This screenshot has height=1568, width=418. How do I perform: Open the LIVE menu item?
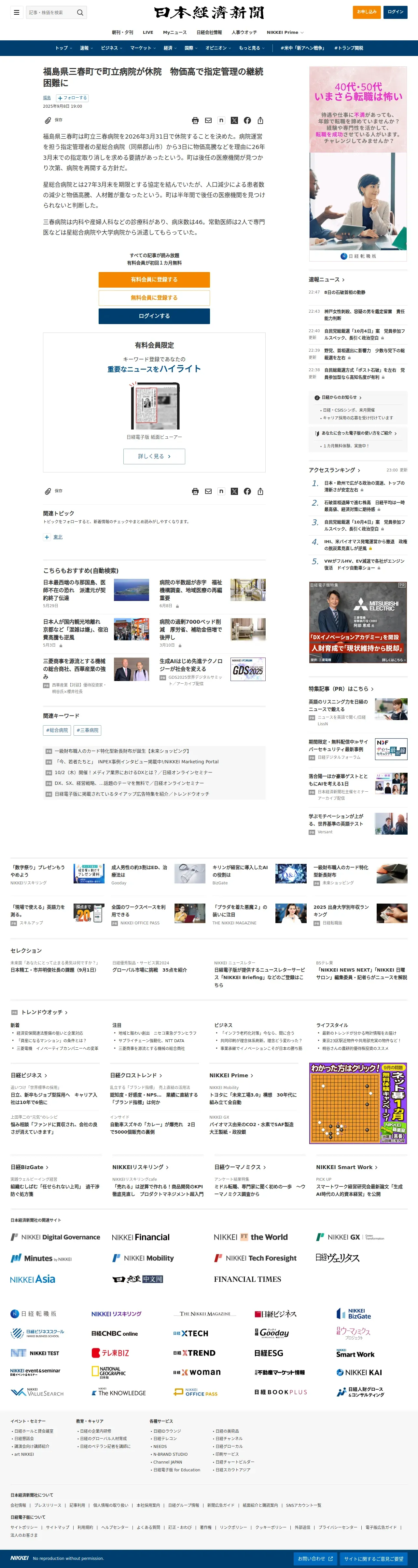[x=148, y=32]
